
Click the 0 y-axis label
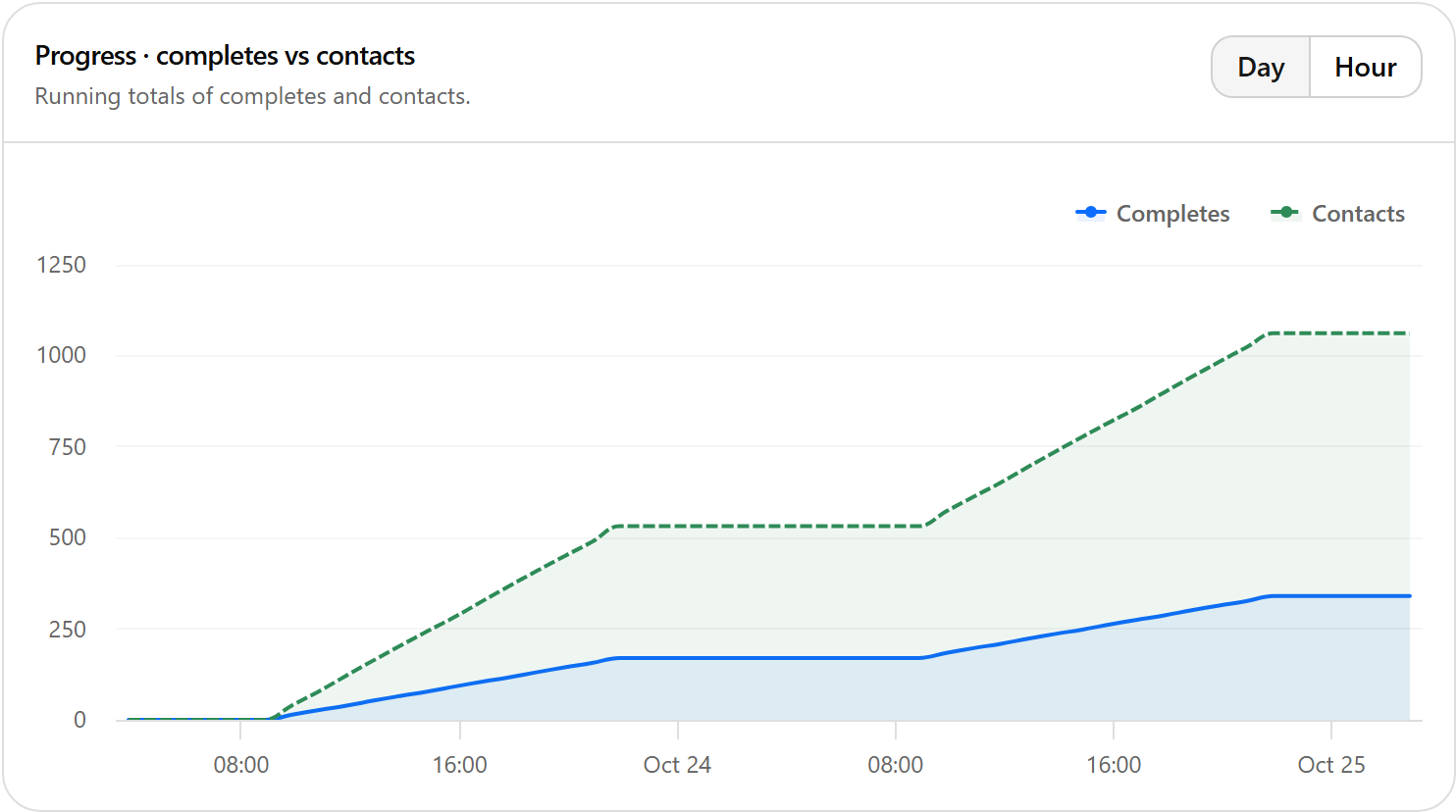tap(79, 720)
